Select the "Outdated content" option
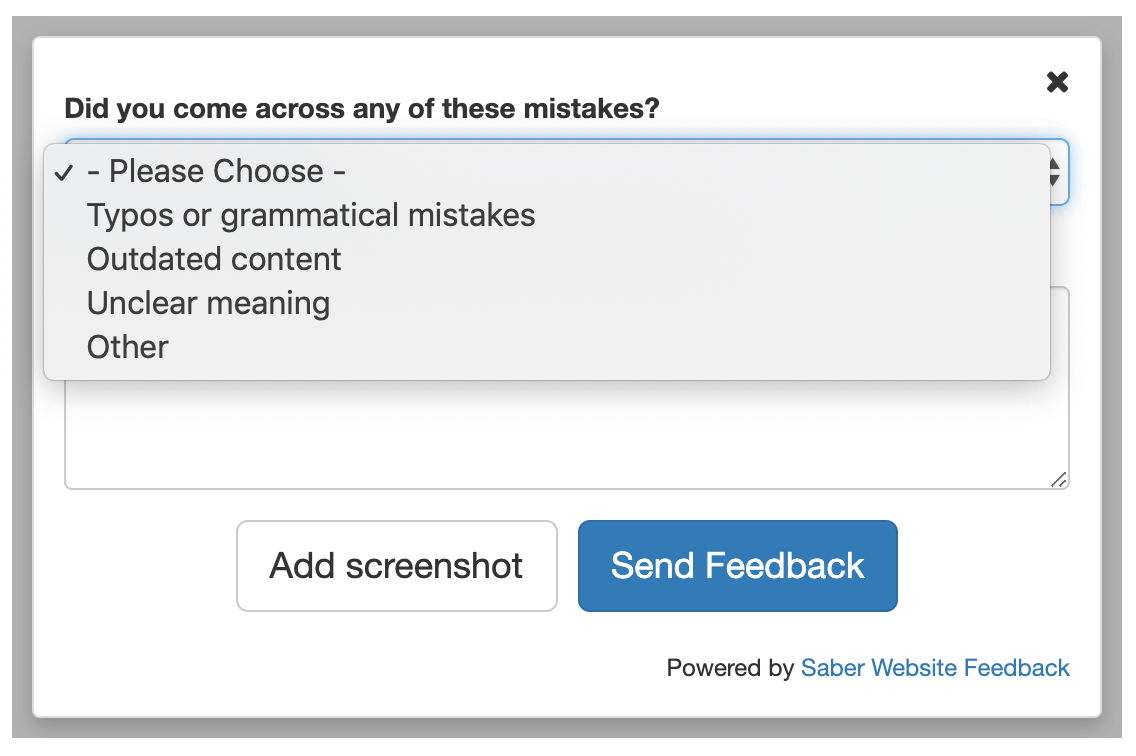1136x756 pixels. point(214,259)
